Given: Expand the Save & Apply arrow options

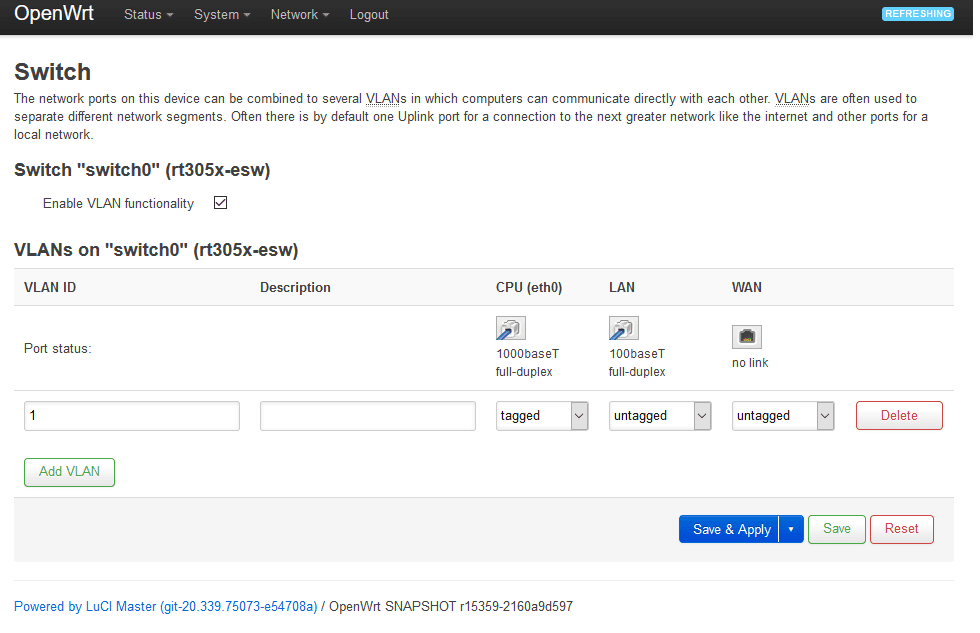Looking at the screenshot, I should pyautogui.click(x=791, y=529).
